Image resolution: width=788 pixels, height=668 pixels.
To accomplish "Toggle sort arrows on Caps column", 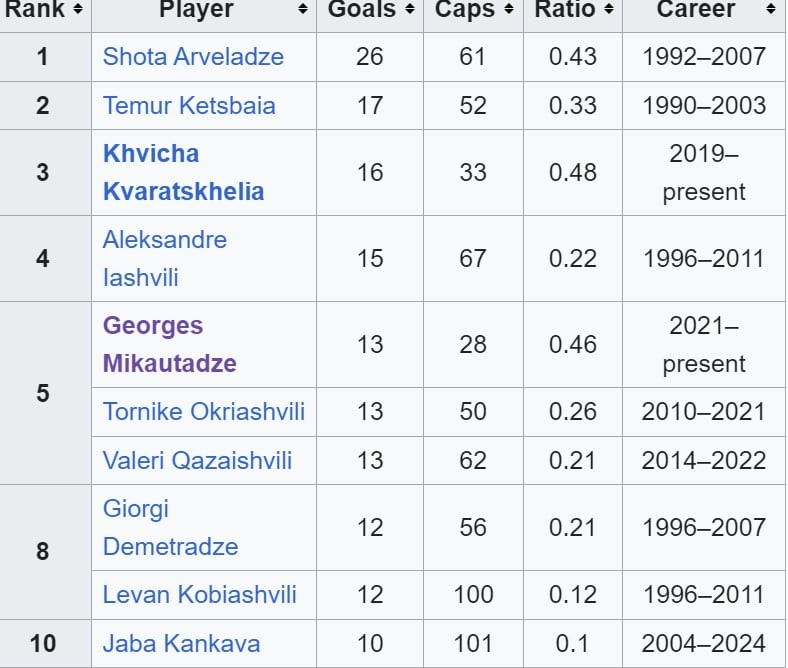I will pos(508,10).
